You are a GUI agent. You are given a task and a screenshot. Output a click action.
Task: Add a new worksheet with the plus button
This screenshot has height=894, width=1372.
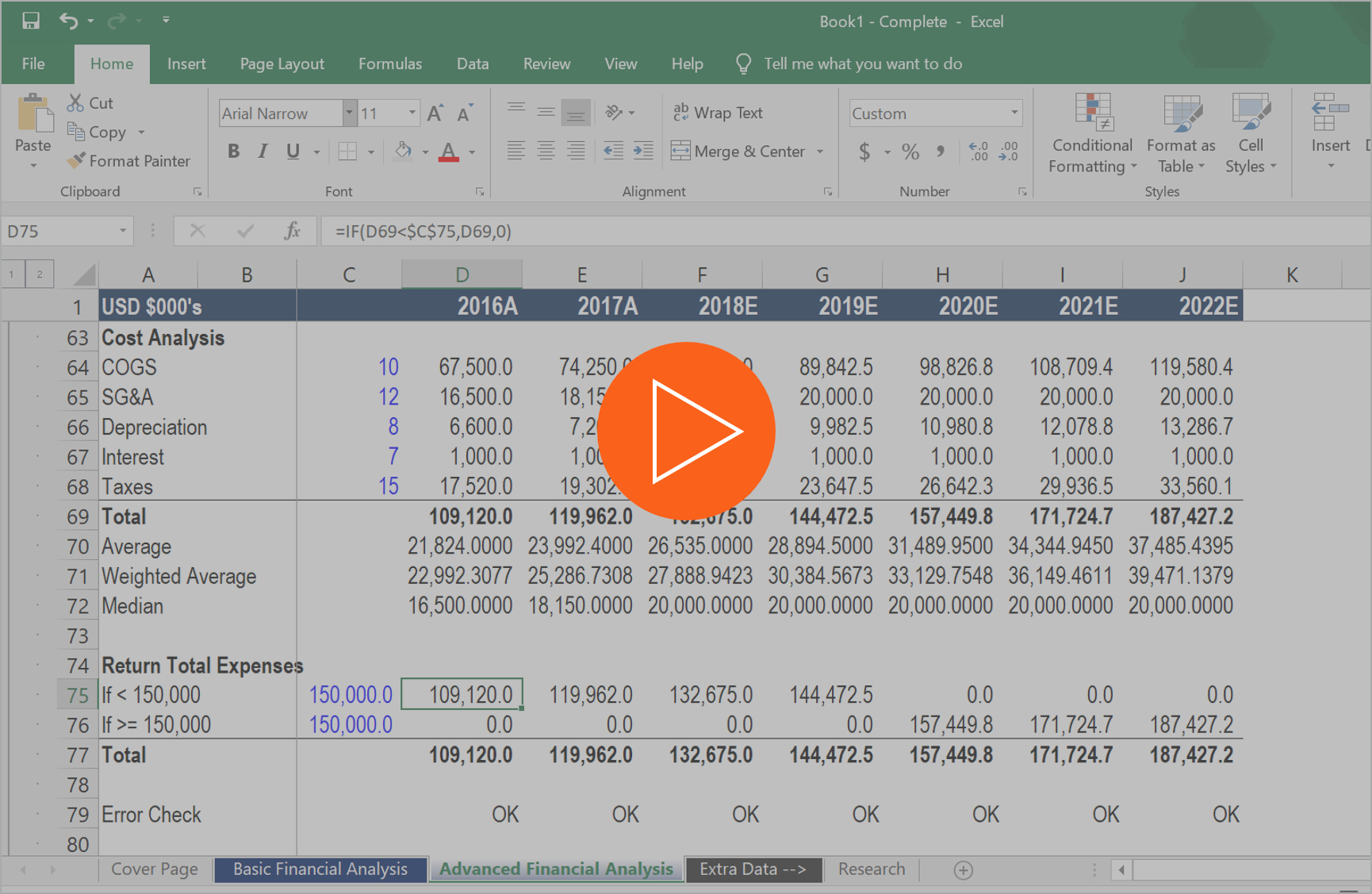click(963, 870)
